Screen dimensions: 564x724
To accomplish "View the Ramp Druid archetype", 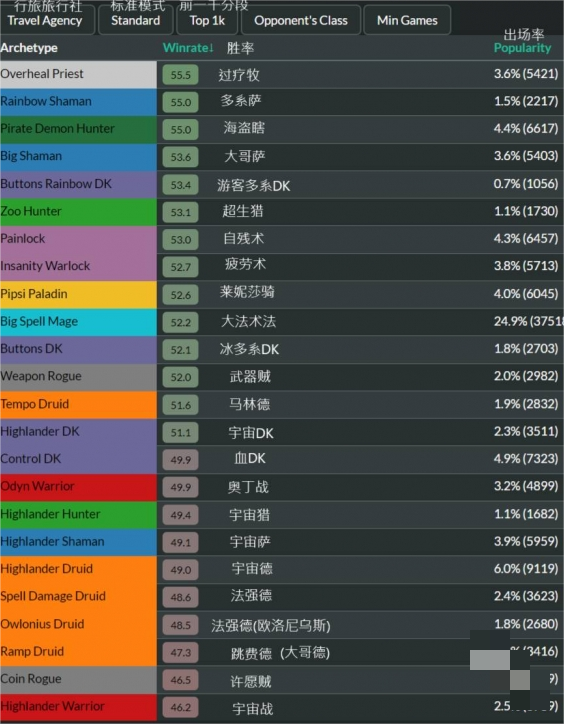I will 79,652.
